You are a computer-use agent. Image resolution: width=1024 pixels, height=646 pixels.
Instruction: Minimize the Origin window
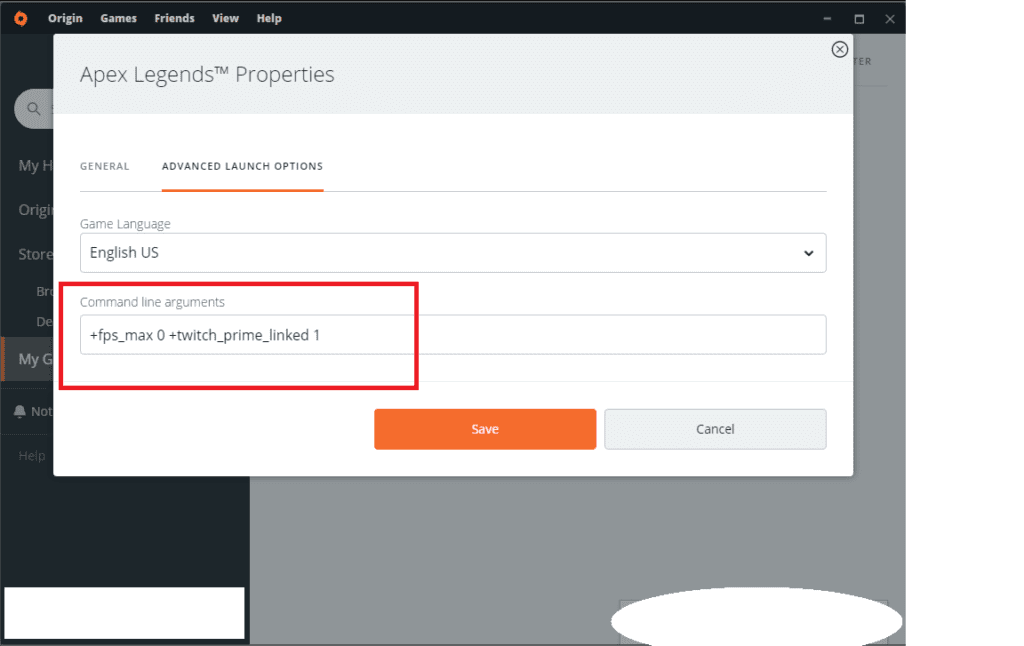(x=827, y=18)
